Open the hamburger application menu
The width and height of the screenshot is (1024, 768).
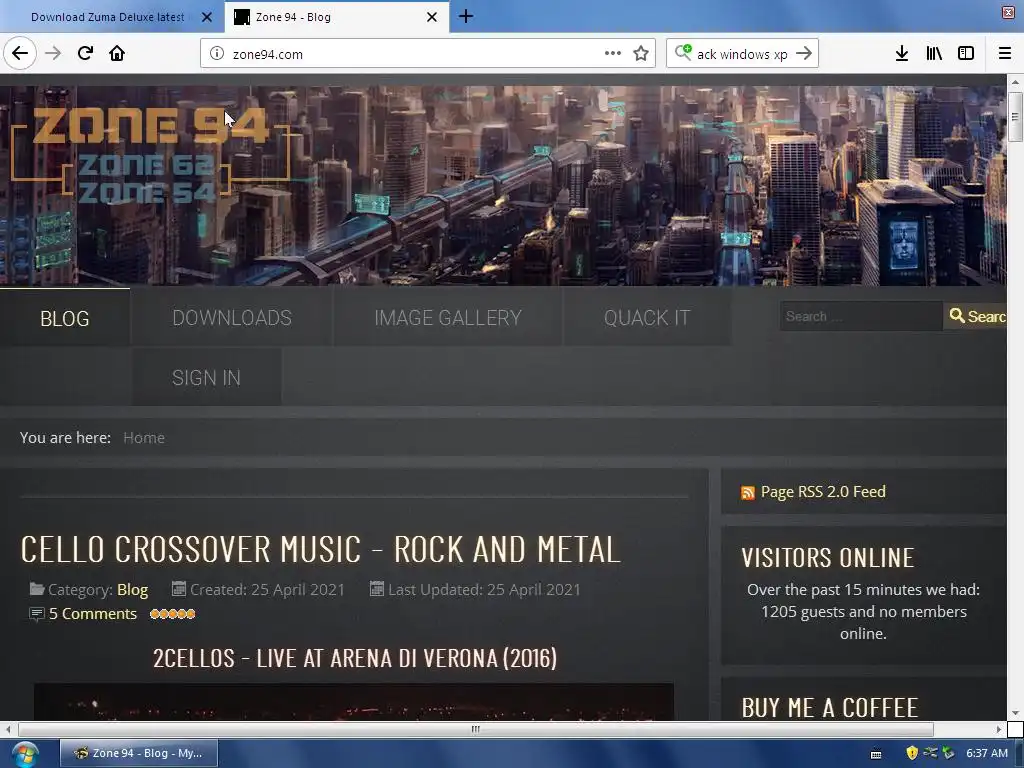[x=1004, y=53]
